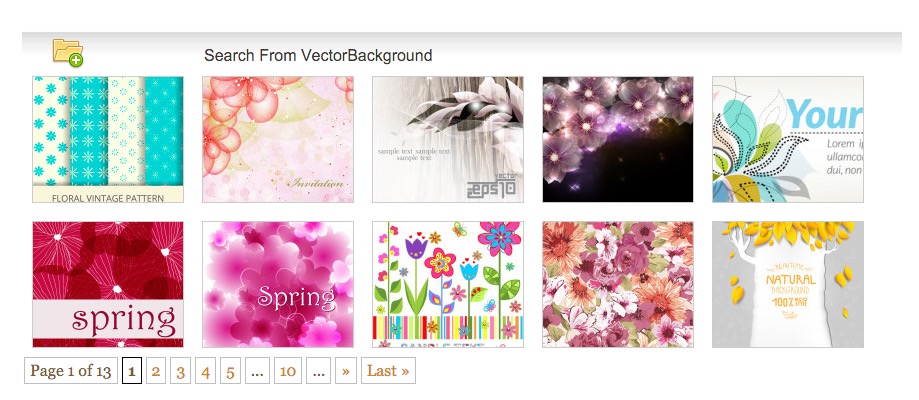The height and width of the screenshot is (400, 919).
Task: Select the watercolor floral pattern thumbnail
Action: pyautogui.click(x=618, y=284)
